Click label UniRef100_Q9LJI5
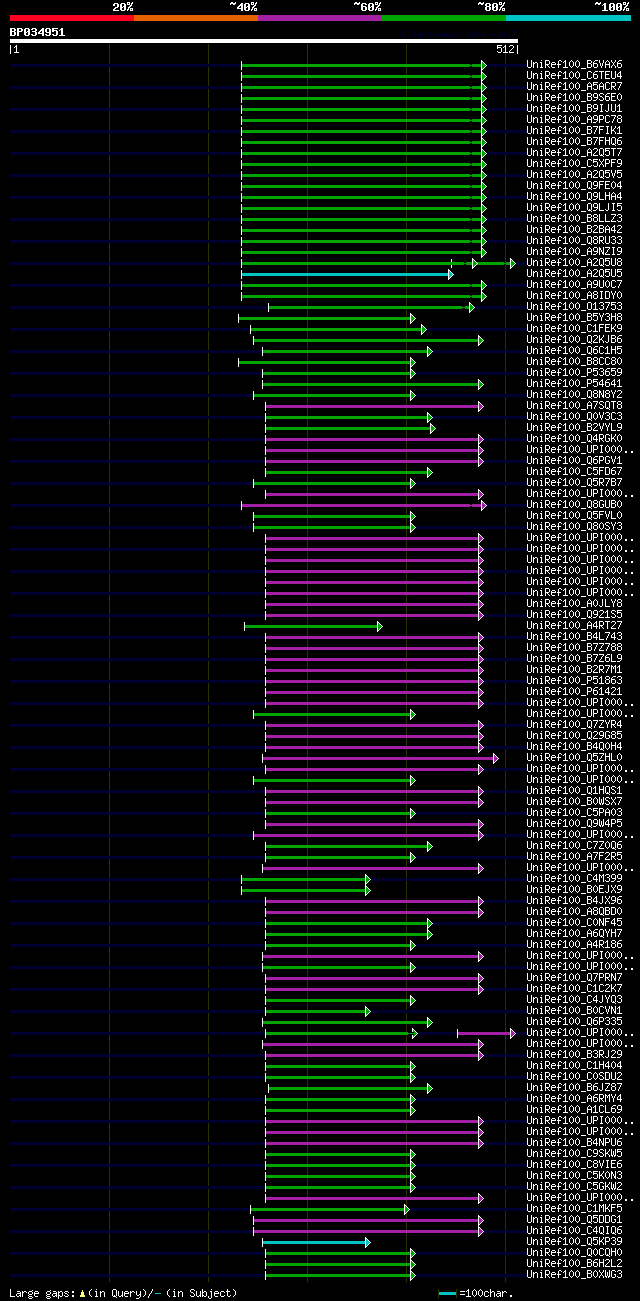Screen dimensions: 640x1301 574,208
